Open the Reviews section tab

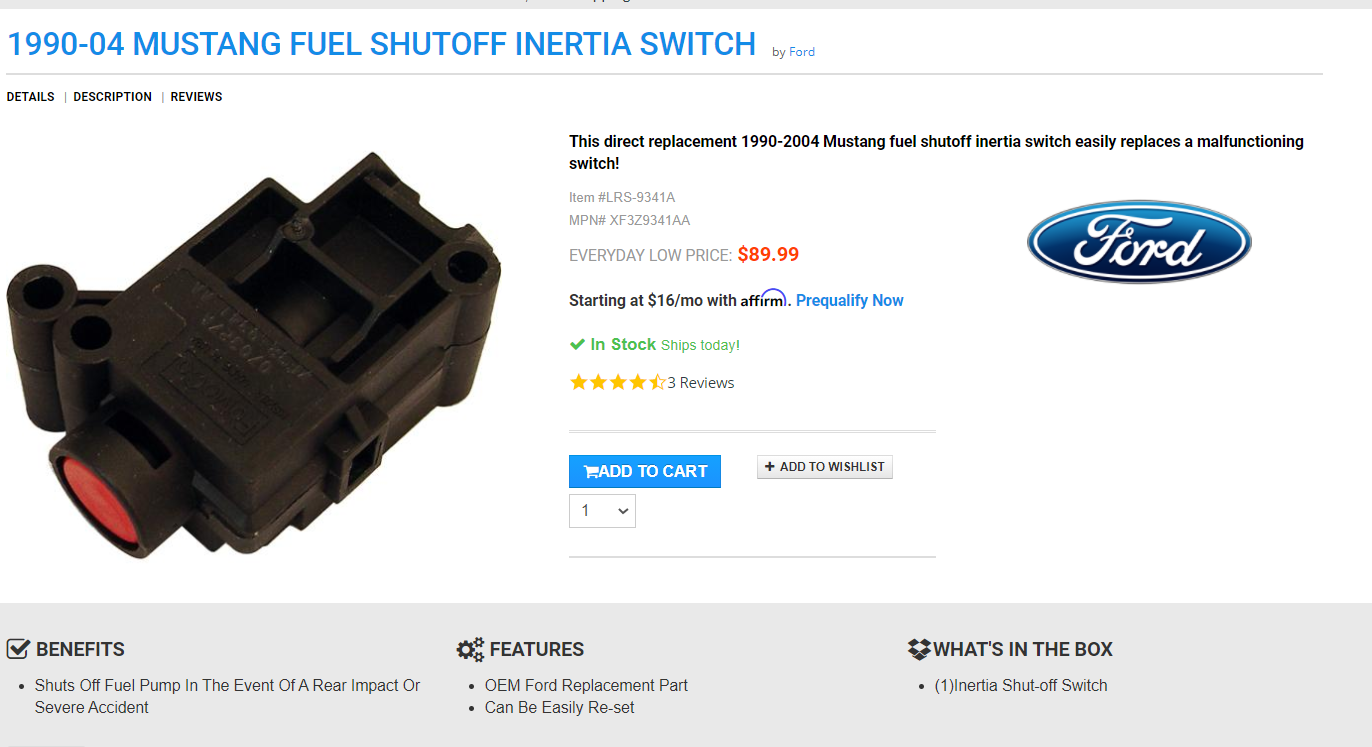(196, 97)
